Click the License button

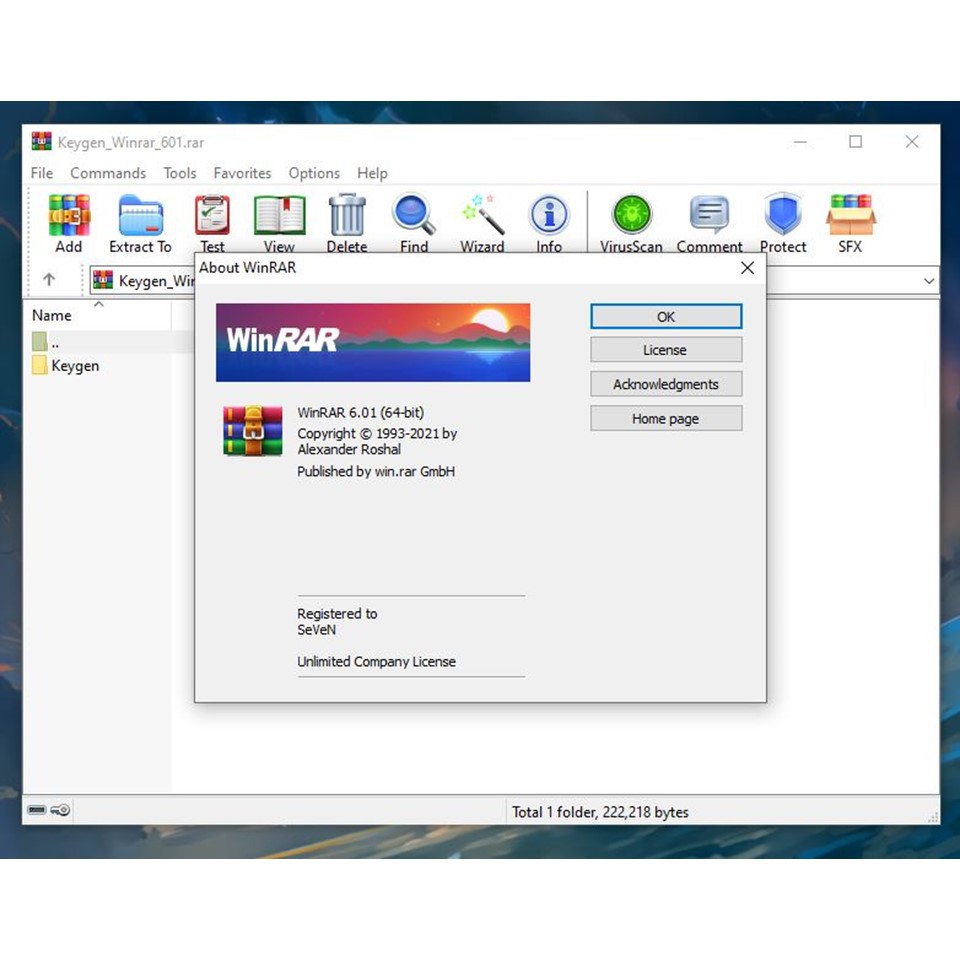[x=666, y=350]
